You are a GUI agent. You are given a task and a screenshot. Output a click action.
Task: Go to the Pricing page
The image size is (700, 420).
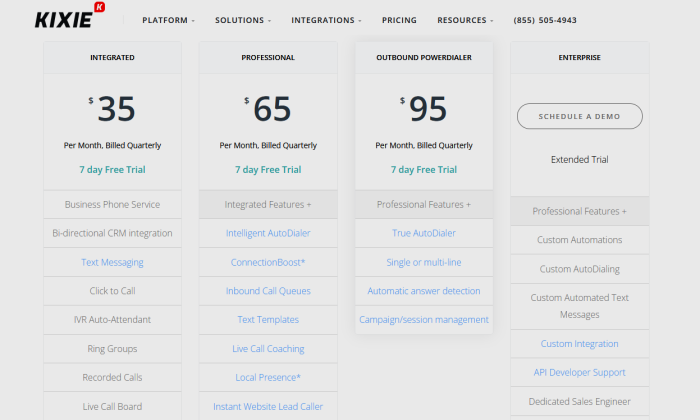coord(399,20)
